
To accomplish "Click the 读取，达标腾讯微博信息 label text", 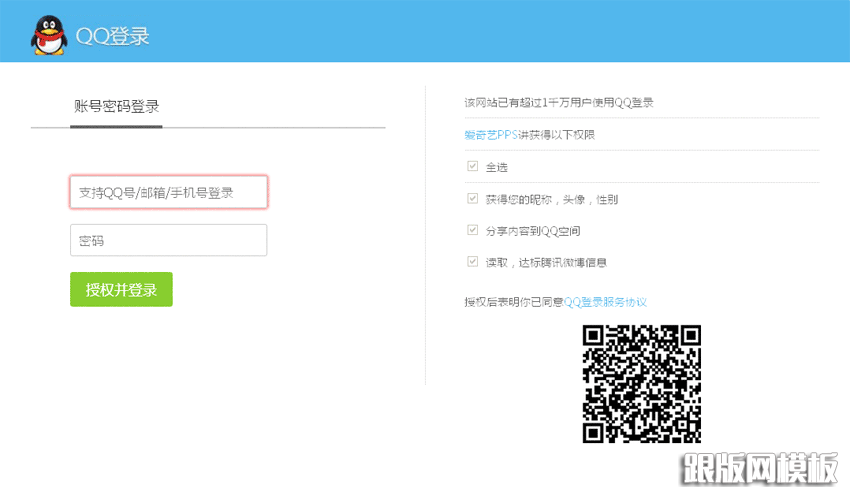I will pos(546,263).
